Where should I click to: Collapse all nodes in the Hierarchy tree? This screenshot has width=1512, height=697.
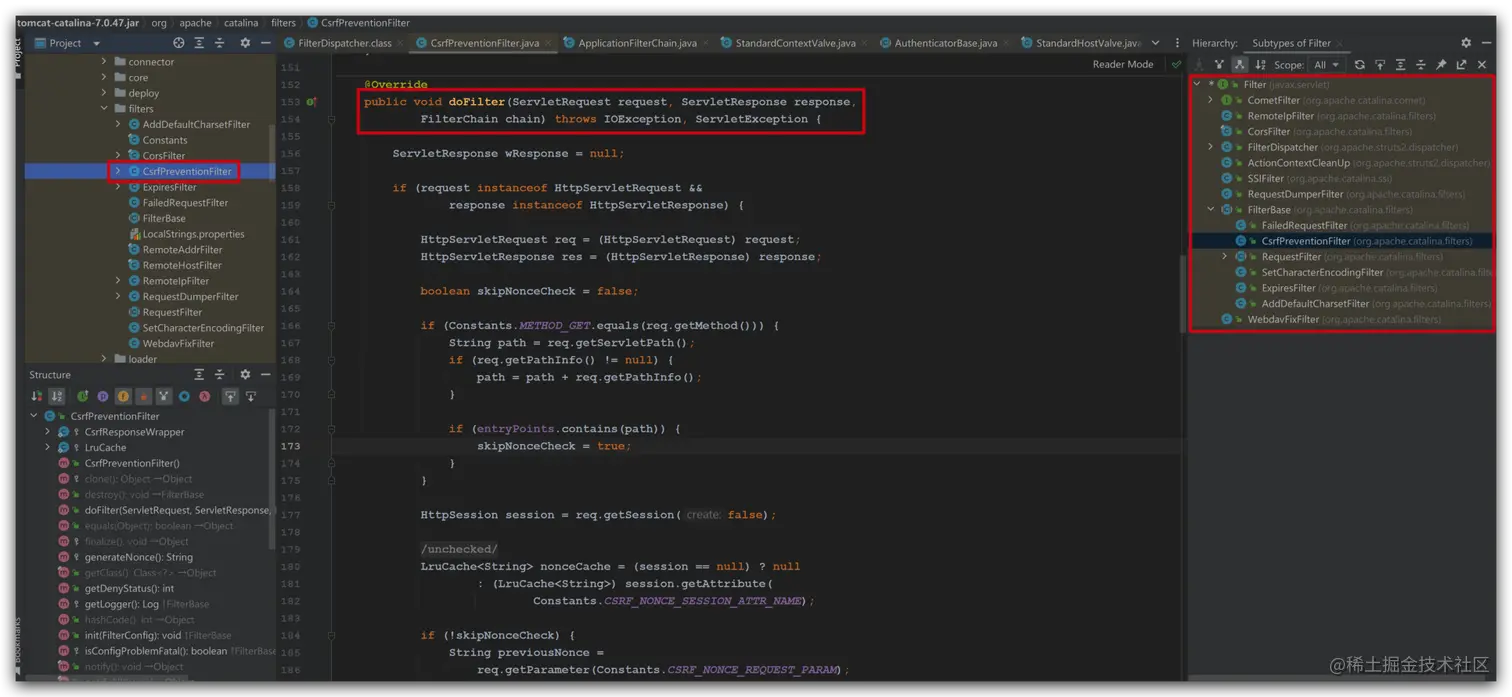(x=1421, y=65)
